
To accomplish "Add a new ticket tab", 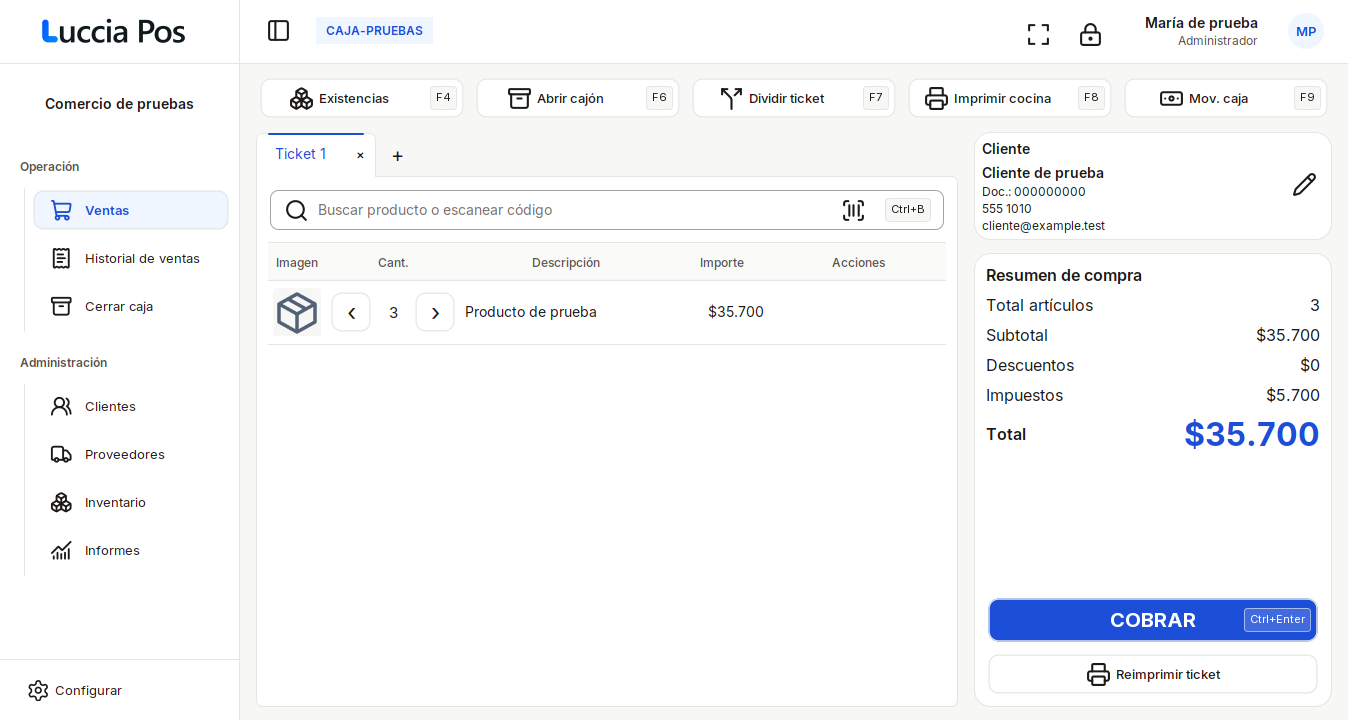I will pyautogui.click(x=397, y=156).
